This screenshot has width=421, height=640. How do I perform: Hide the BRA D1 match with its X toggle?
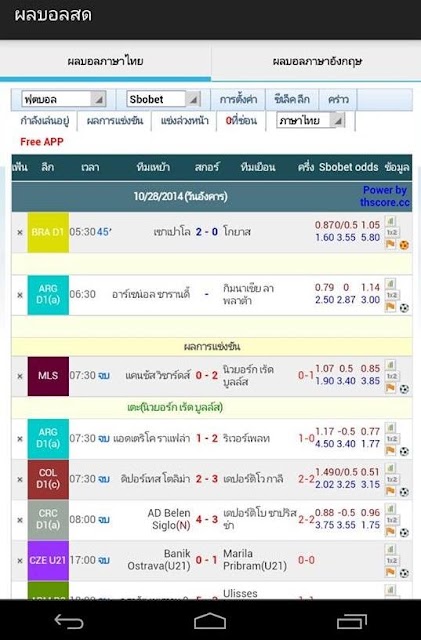tap(20, 232)
